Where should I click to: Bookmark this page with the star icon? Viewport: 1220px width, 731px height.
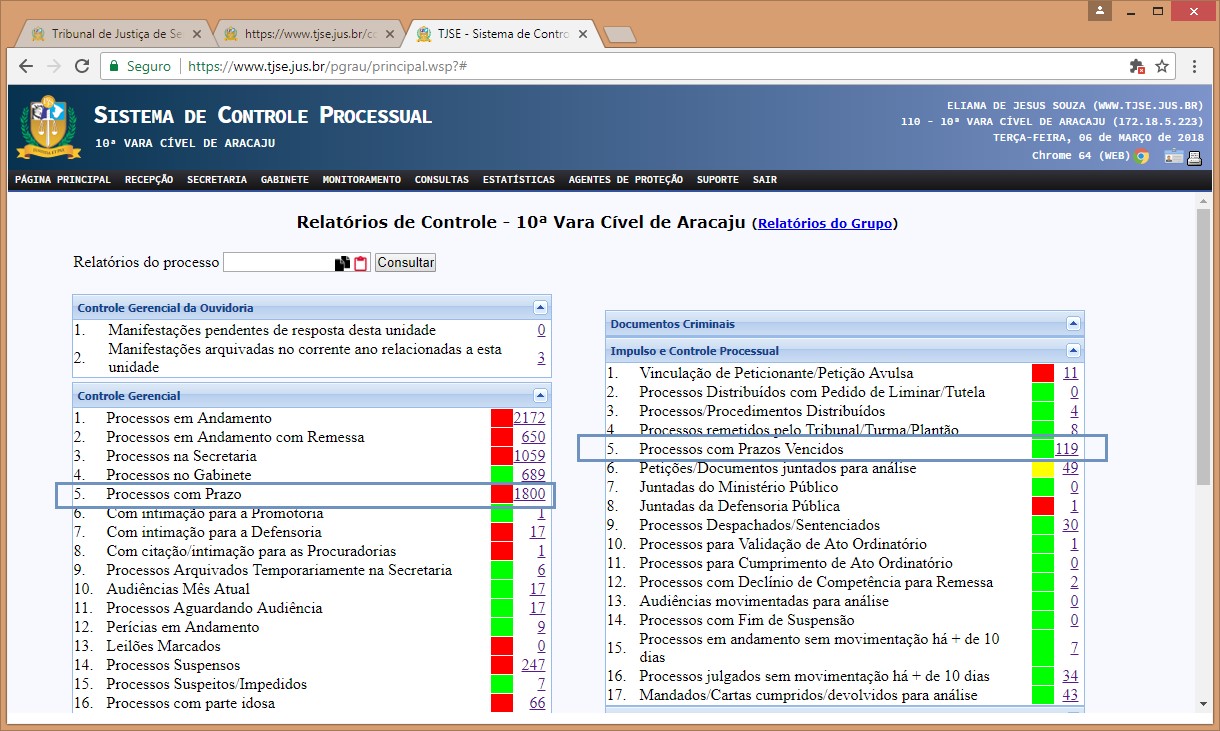point(1162,66)
